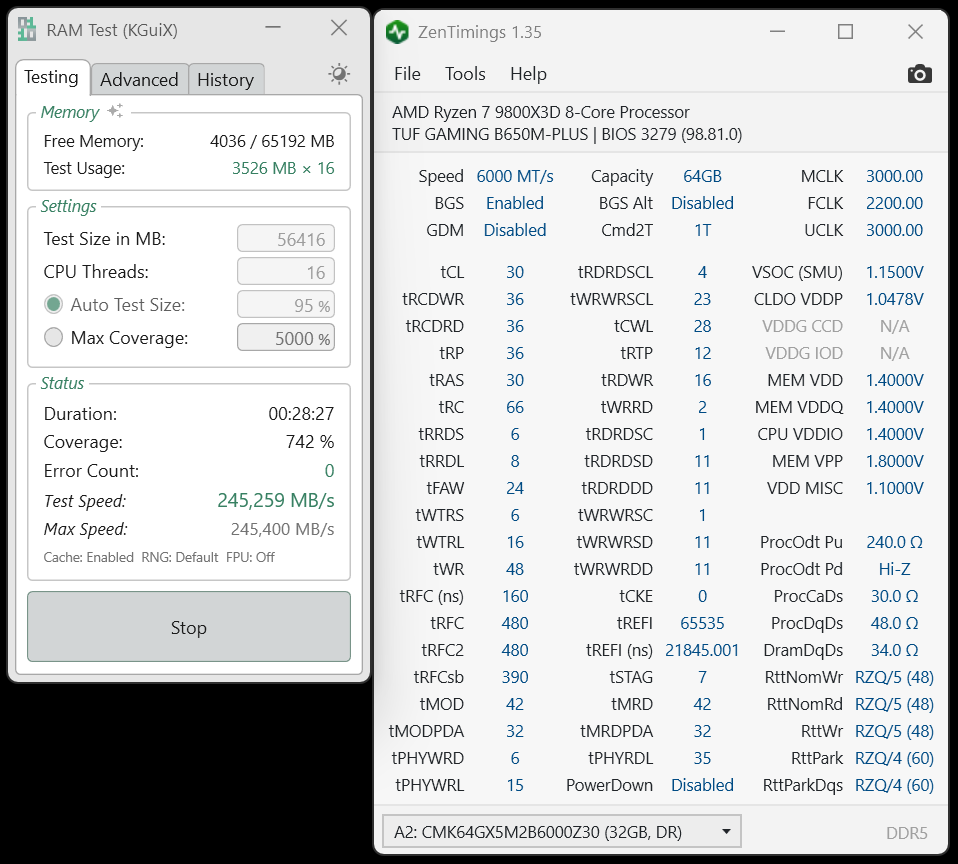Open the A2 memory module dropdown
The height and width of the screenshot is (864, 958).
coord(561,831)
